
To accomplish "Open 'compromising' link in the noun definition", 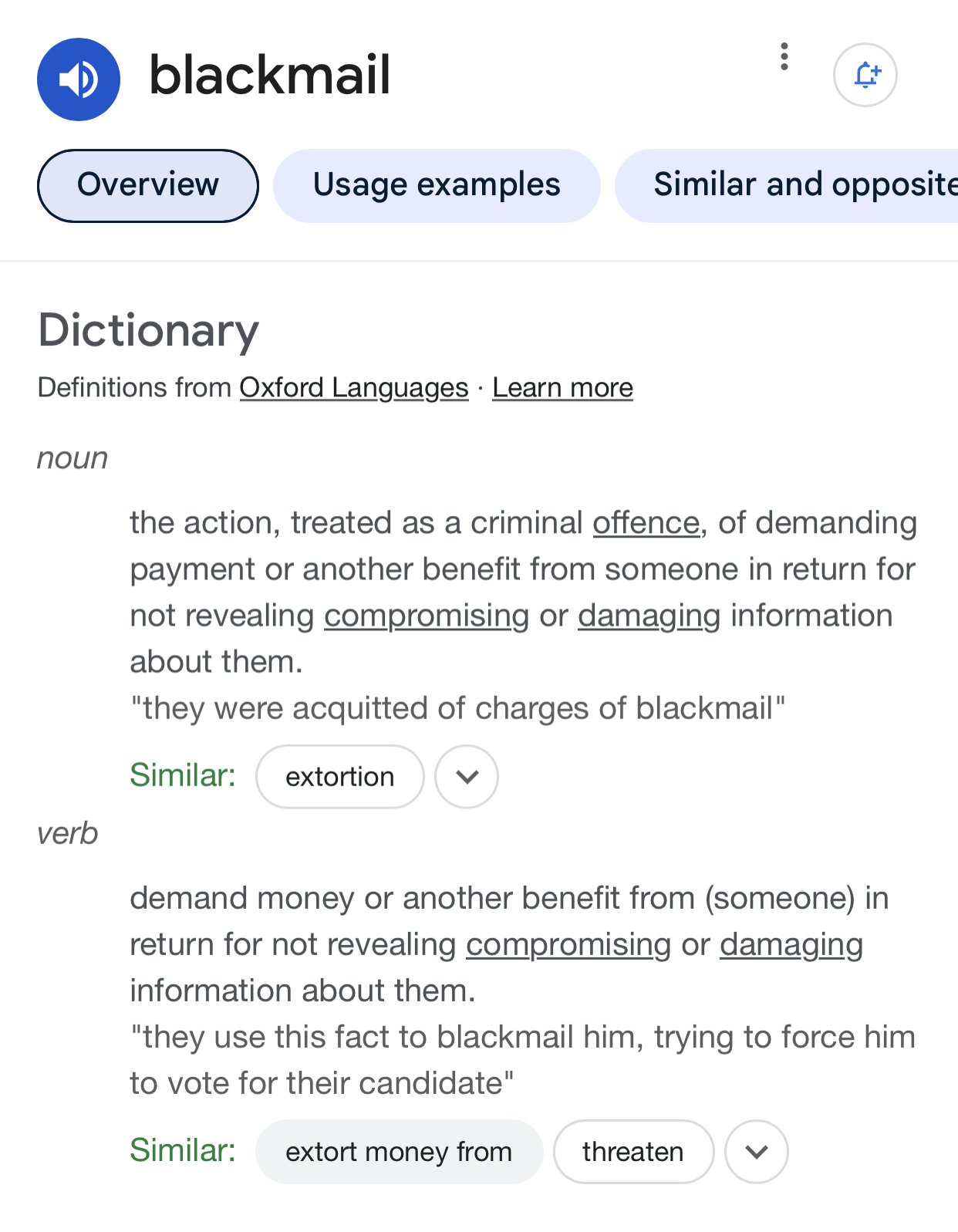I will point(427,616).
